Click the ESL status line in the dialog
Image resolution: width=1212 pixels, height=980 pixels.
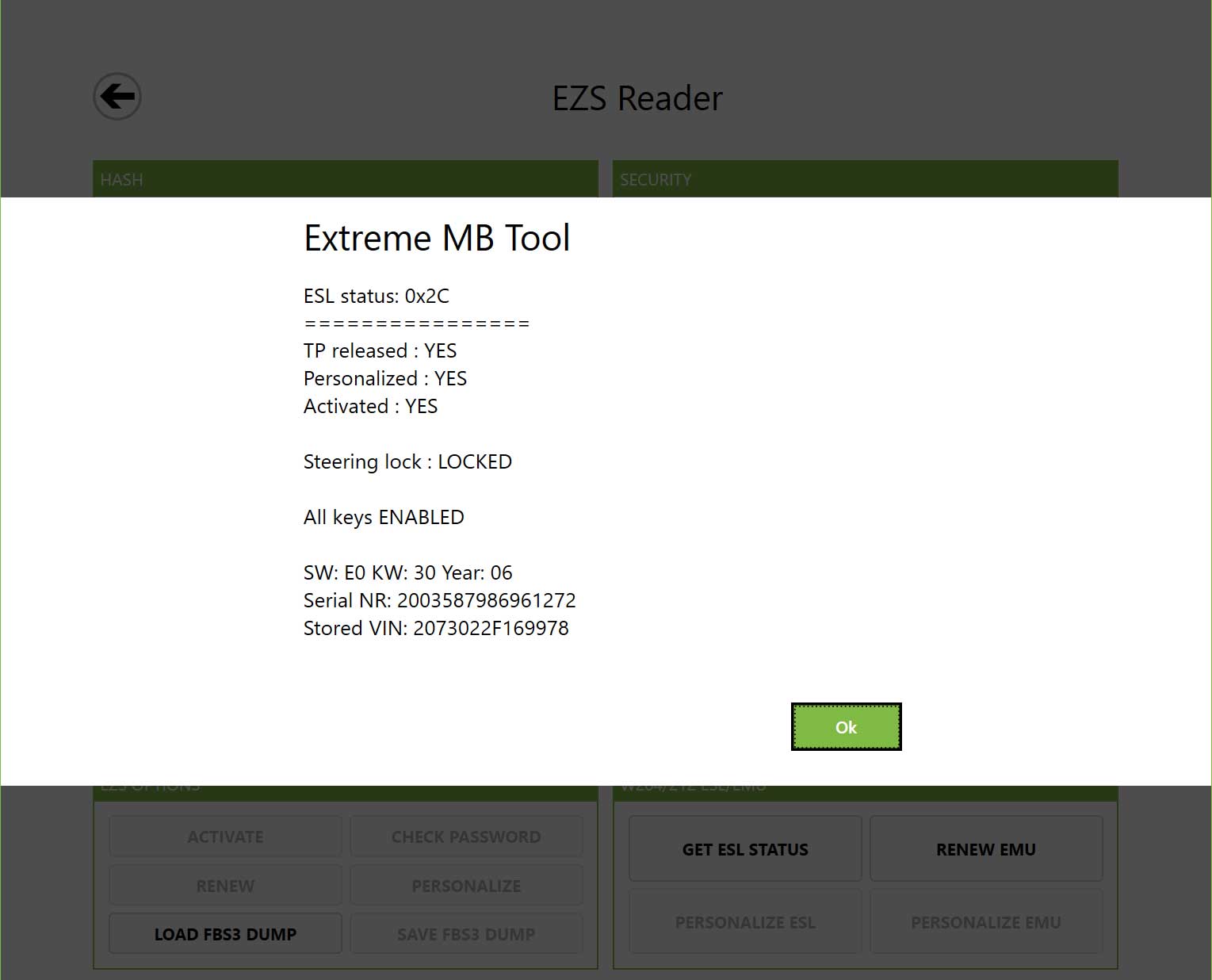pos(377,296)
